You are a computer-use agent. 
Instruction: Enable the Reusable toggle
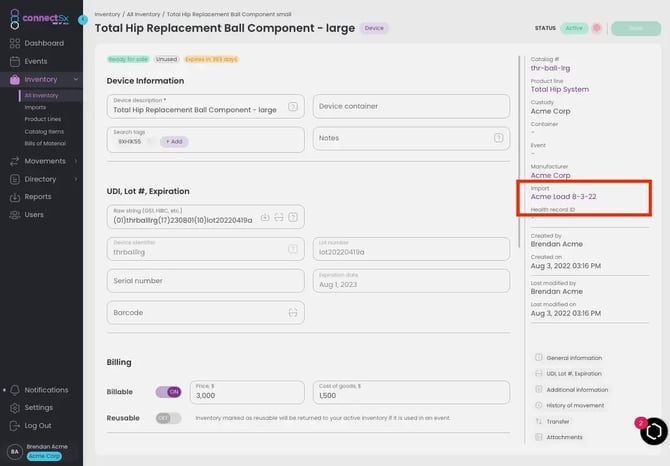pos(168,417)
